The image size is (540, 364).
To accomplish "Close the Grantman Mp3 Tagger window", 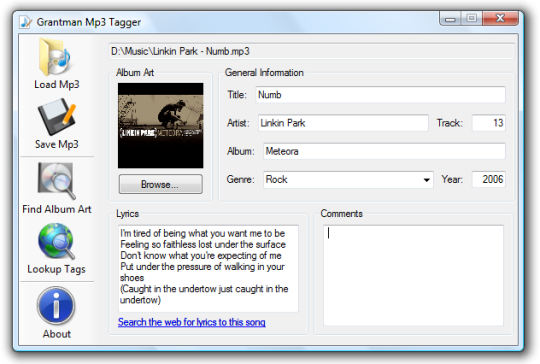I will (x=500, y=19).
